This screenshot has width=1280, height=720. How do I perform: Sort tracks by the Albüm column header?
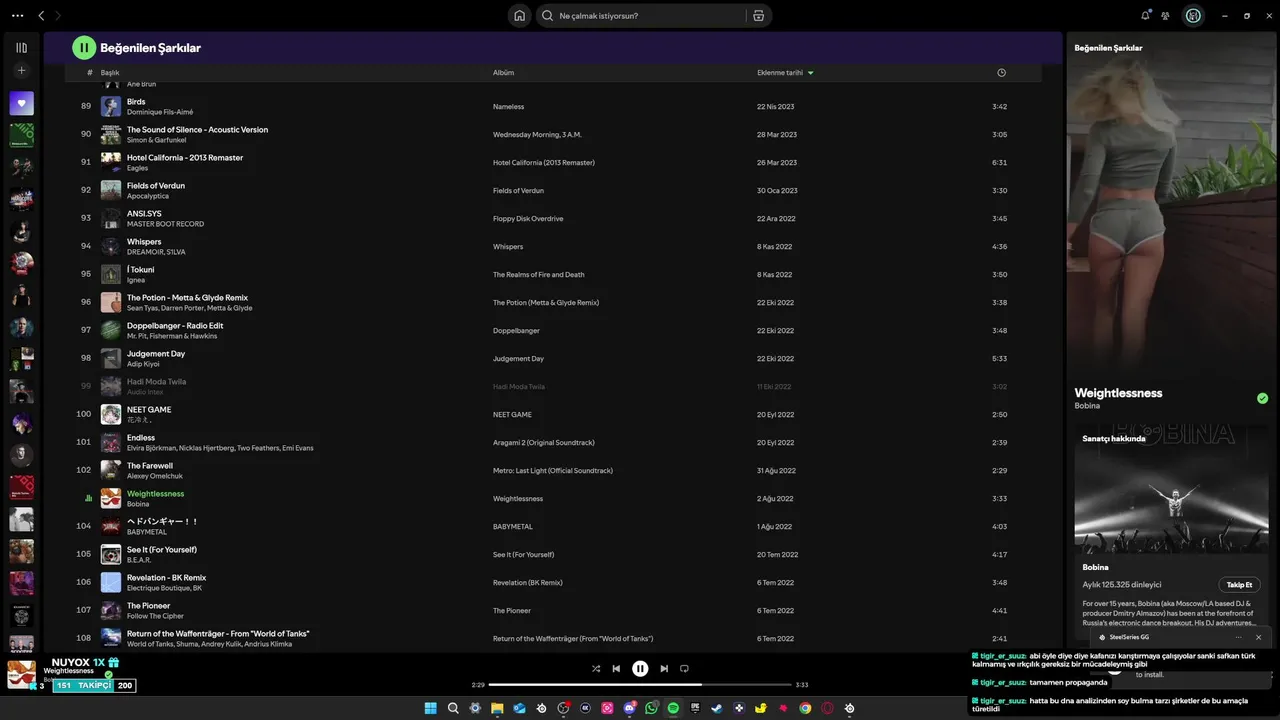(503, 73)
